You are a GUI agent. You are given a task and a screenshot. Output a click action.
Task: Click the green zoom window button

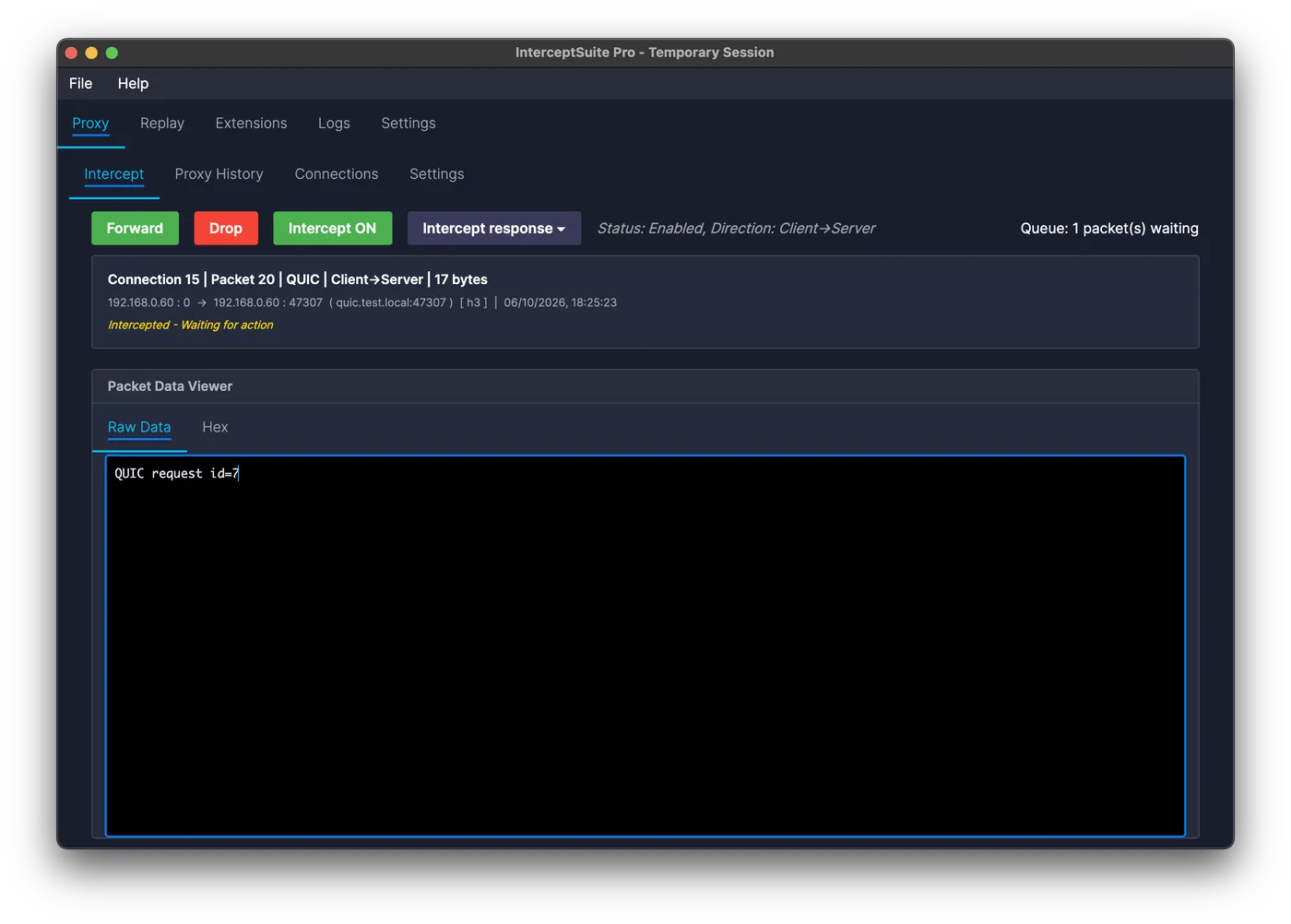(112, 53)
